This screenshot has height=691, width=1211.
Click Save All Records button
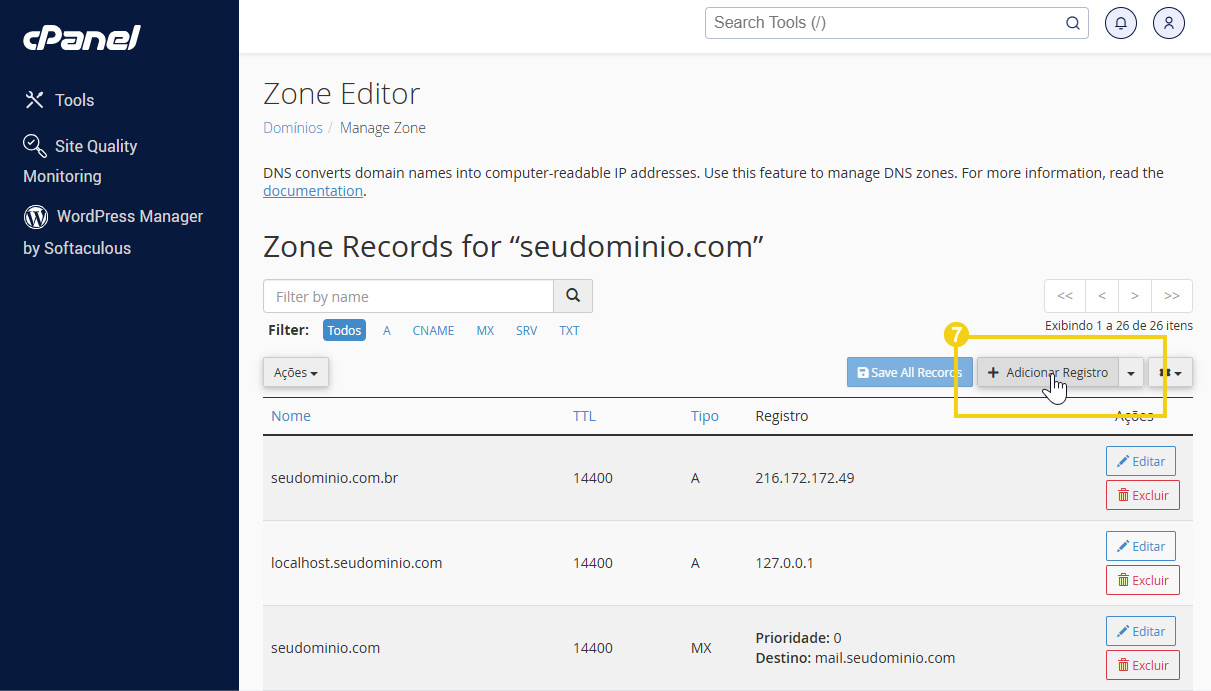pos(909,372)
